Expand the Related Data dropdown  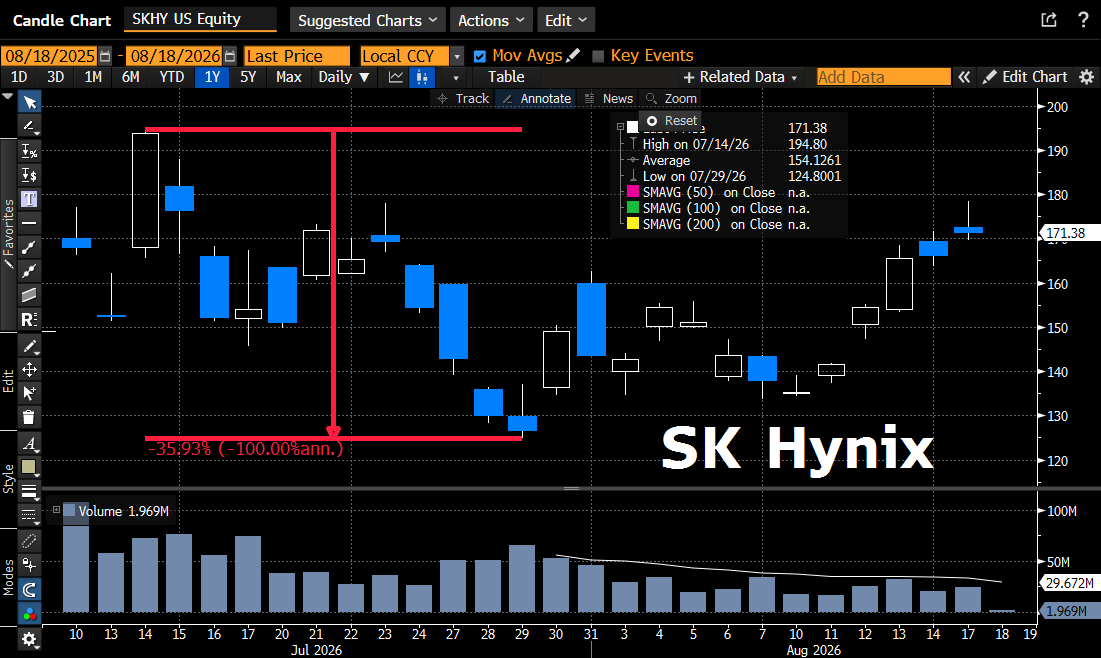[741, 77]
